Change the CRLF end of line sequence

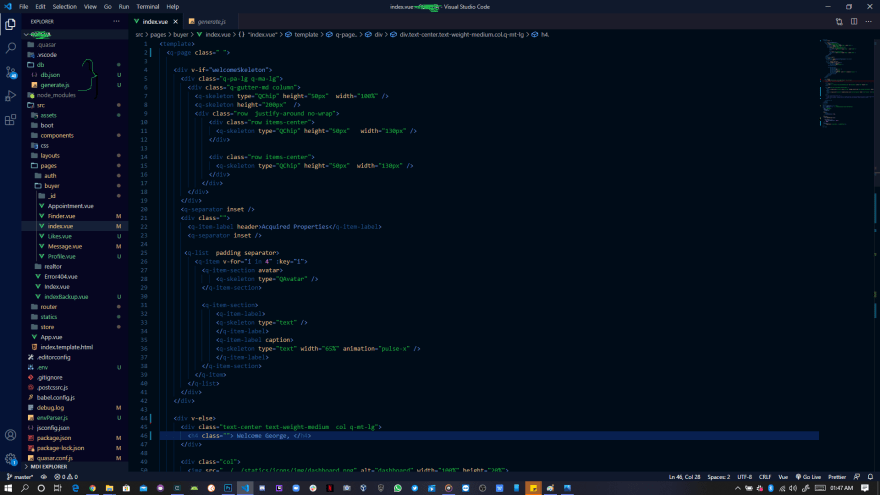click(765, 476)
